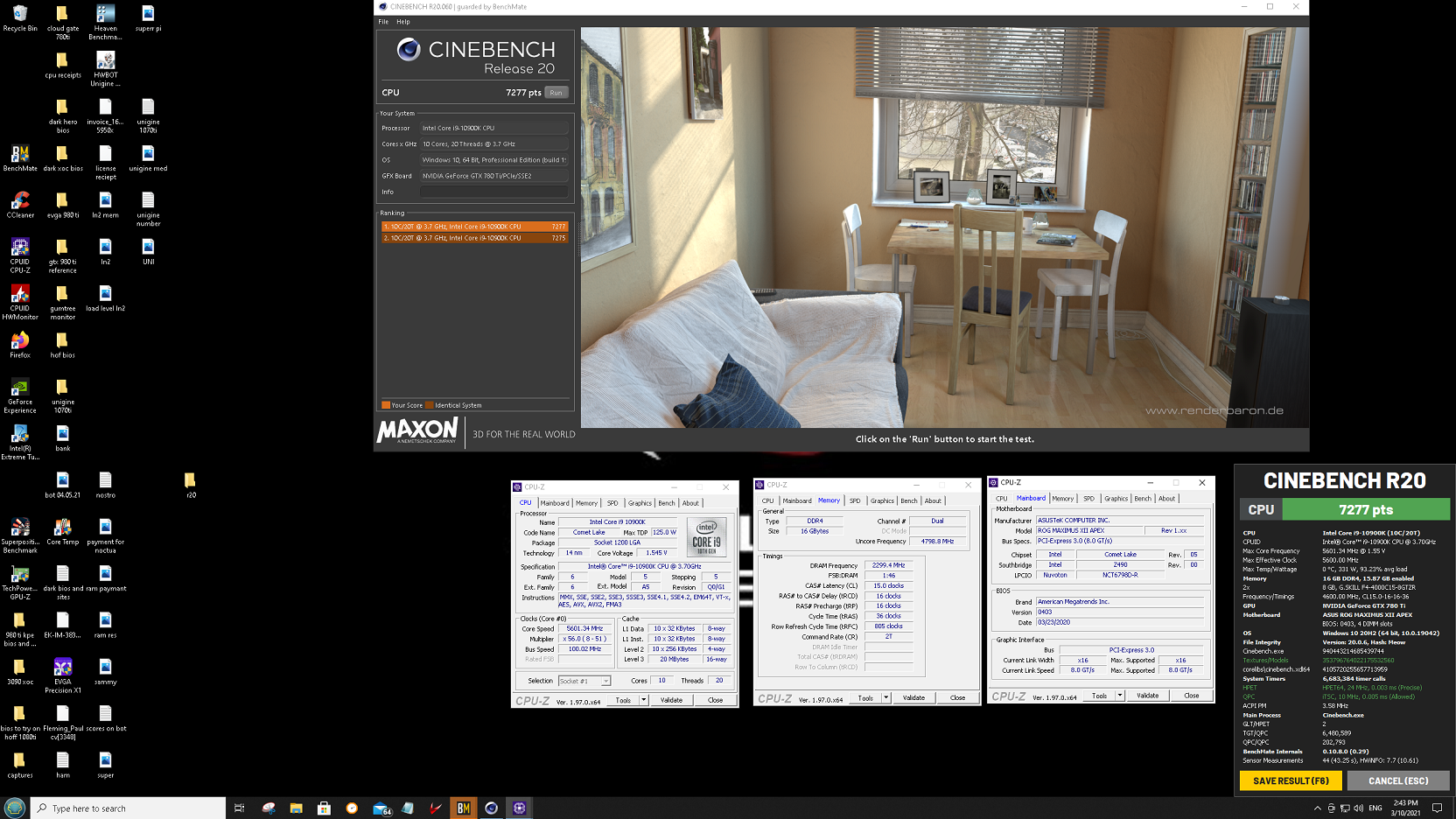Image resolution: width=1456 pixels, height=819 pixels.
Task: Switch to Graphics tab in the middle CPU-Z window
Action: click(882, 500)
